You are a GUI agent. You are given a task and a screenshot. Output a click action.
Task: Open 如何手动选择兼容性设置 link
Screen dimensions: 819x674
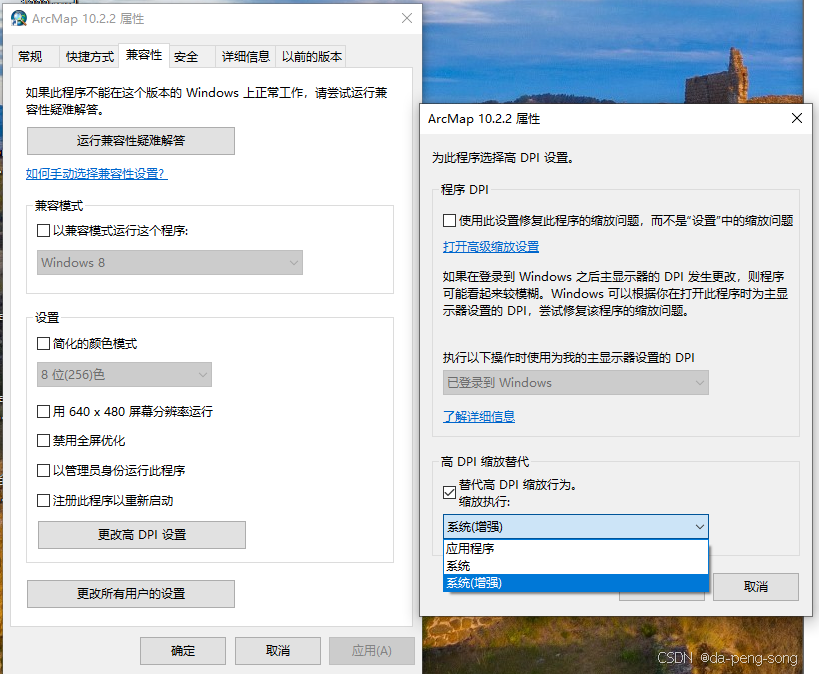[x=97, y=173]
